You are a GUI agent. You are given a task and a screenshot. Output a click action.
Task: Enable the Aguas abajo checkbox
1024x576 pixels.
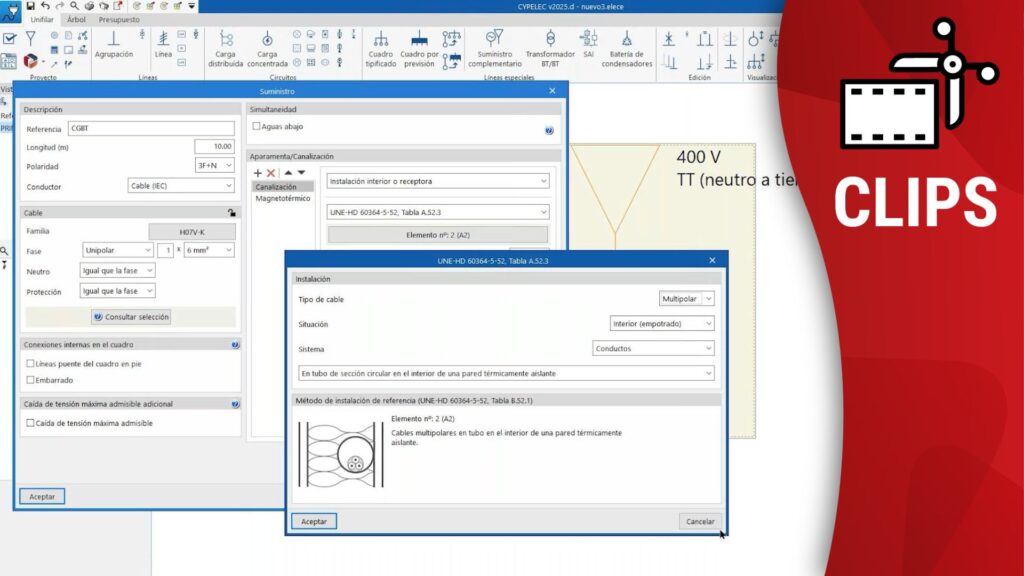257,127
